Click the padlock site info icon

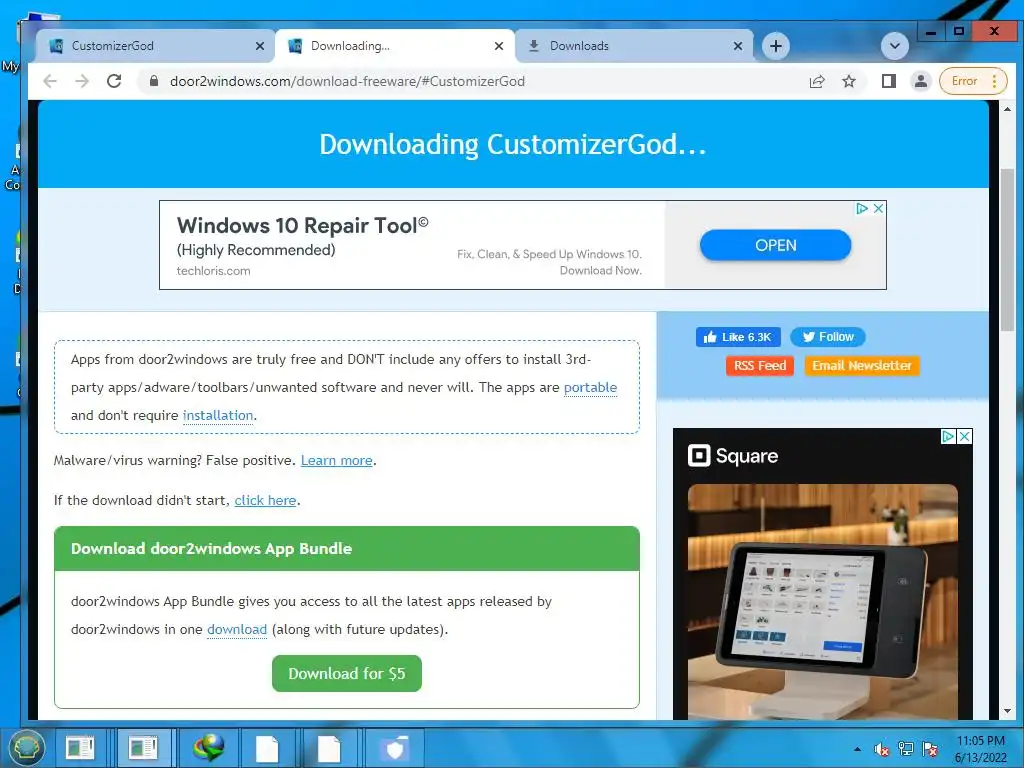[154, 81]
